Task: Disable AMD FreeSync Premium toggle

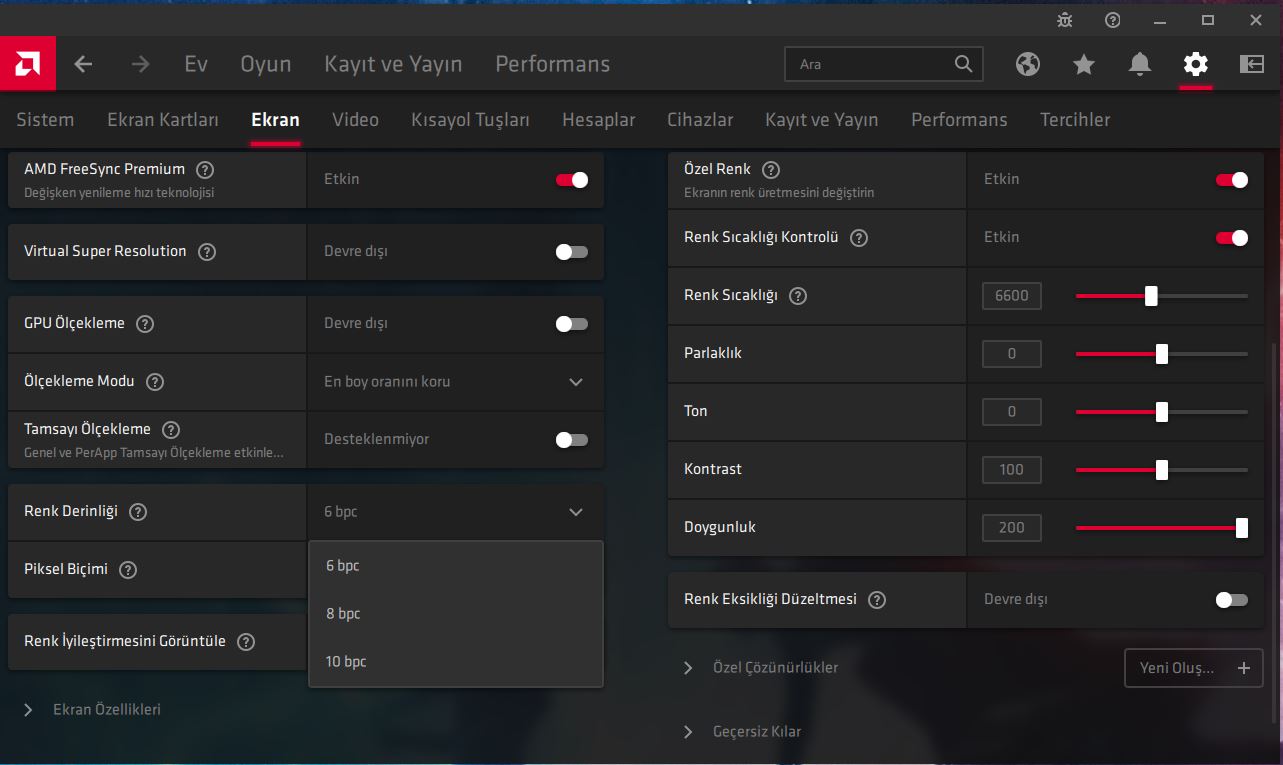Action: pos(572,180)
